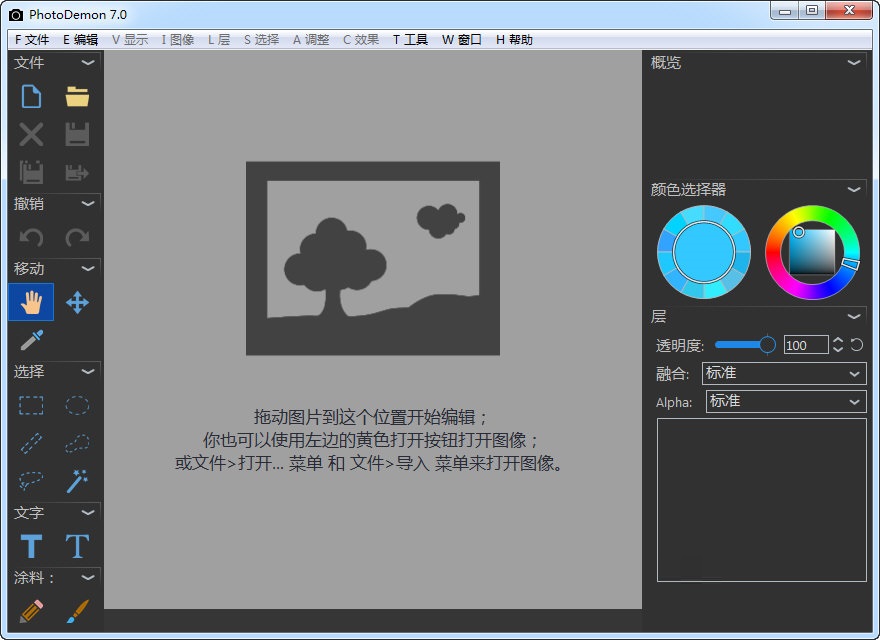Select the Magic wand tool
The width and height of the screenshot is (880, 640).
[x=77, y=482]
